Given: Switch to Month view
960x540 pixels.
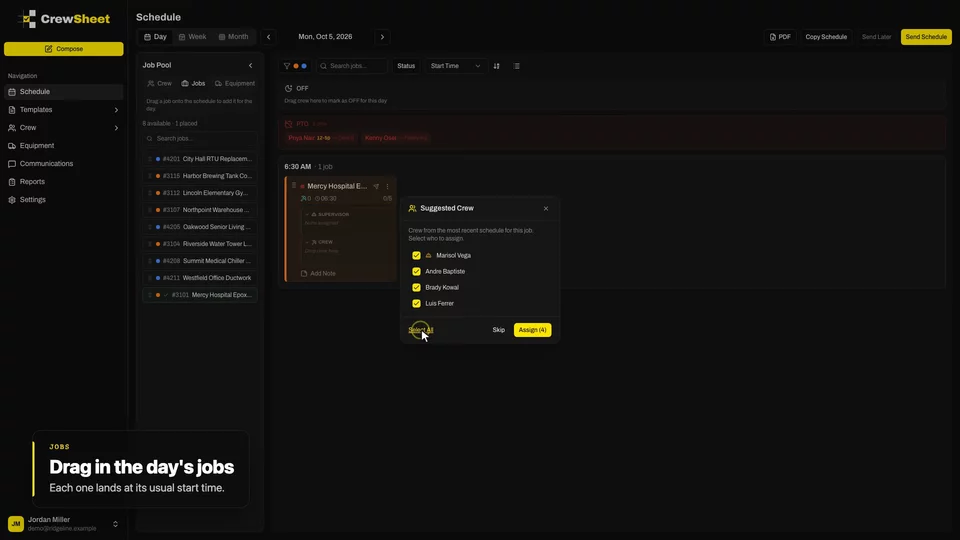Looking at the screenshot, I should pos(233,37).
